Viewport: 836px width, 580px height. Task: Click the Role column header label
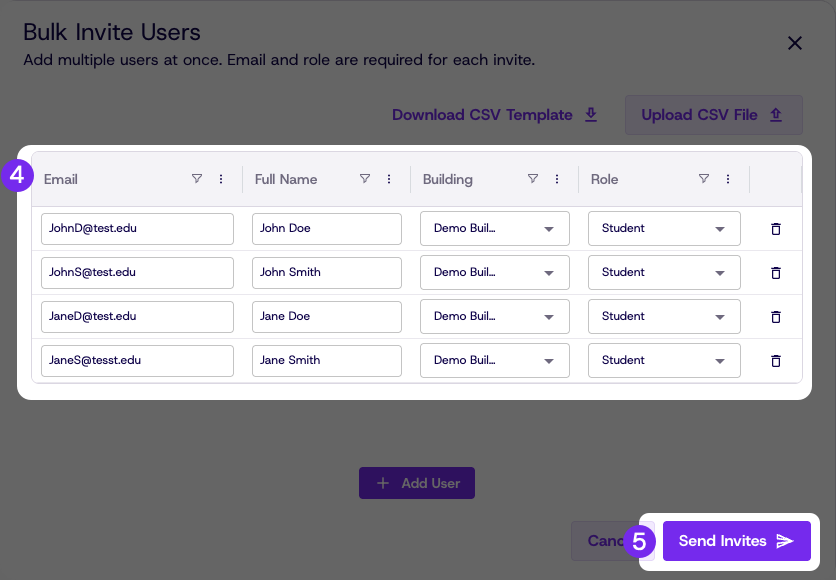tap(605, 179)
